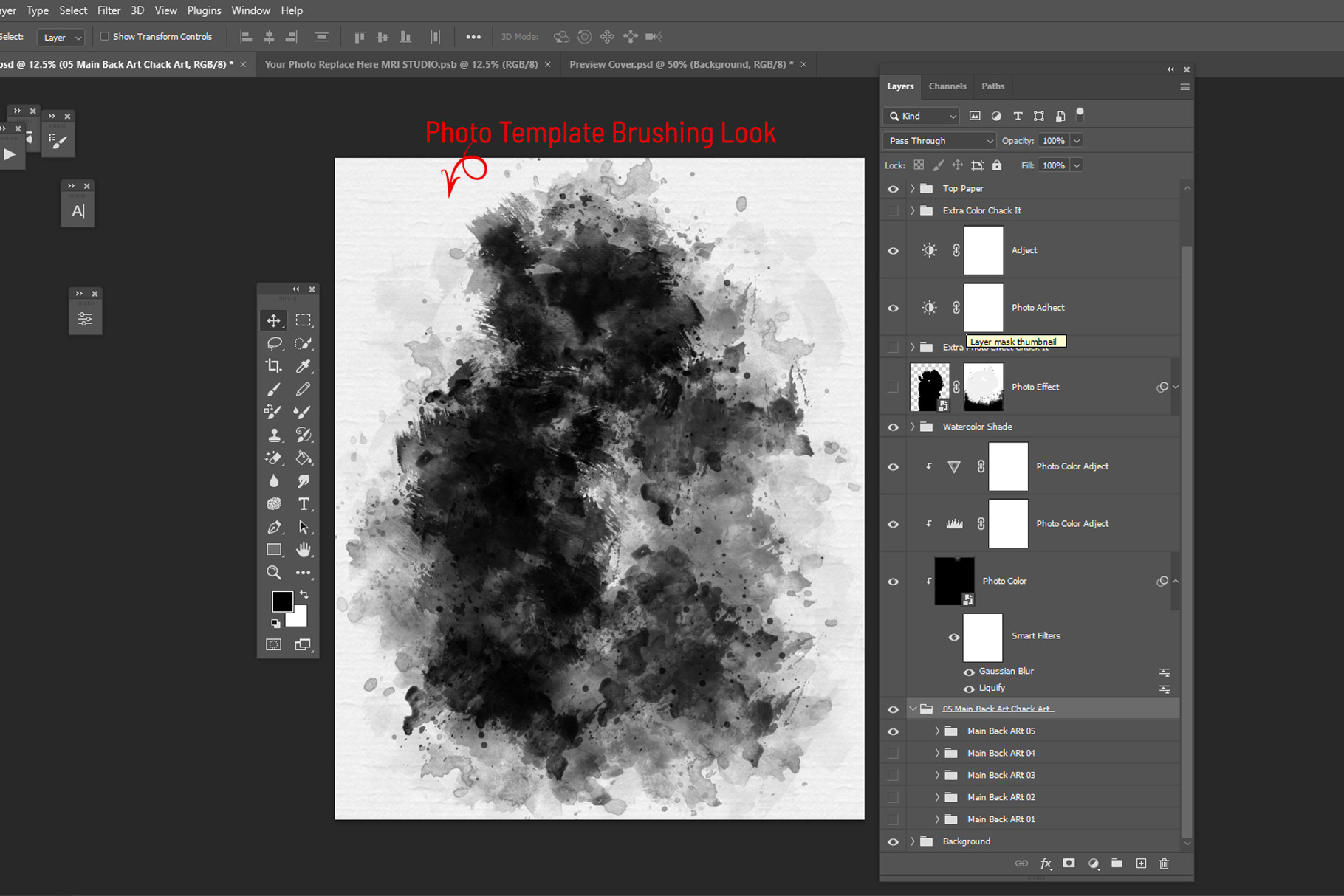Open the Opacity value dropdown arrow

pyautogui.click(x=1077, y=141)
